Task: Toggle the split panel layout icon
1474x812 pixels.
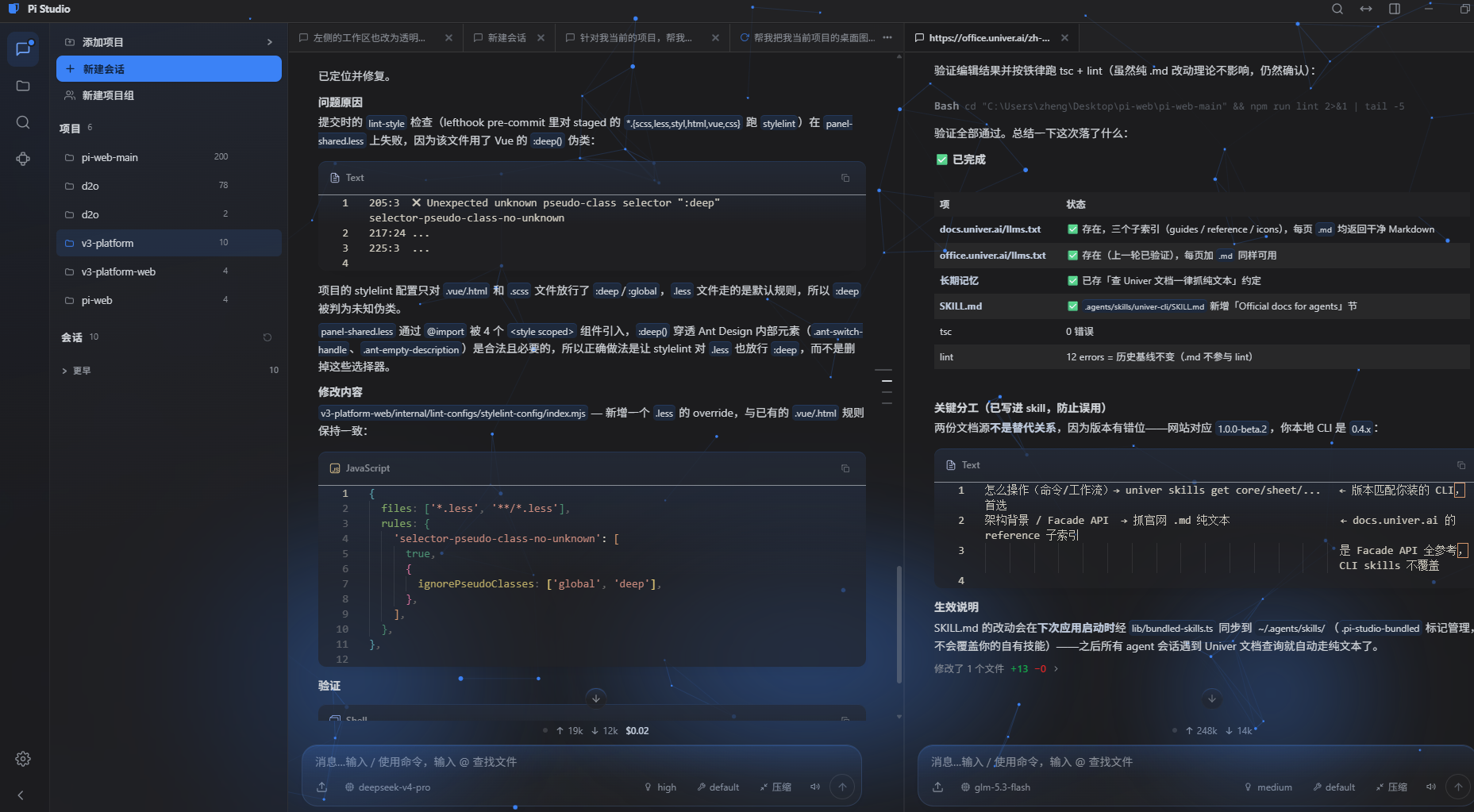Action: click(1395, 9)
